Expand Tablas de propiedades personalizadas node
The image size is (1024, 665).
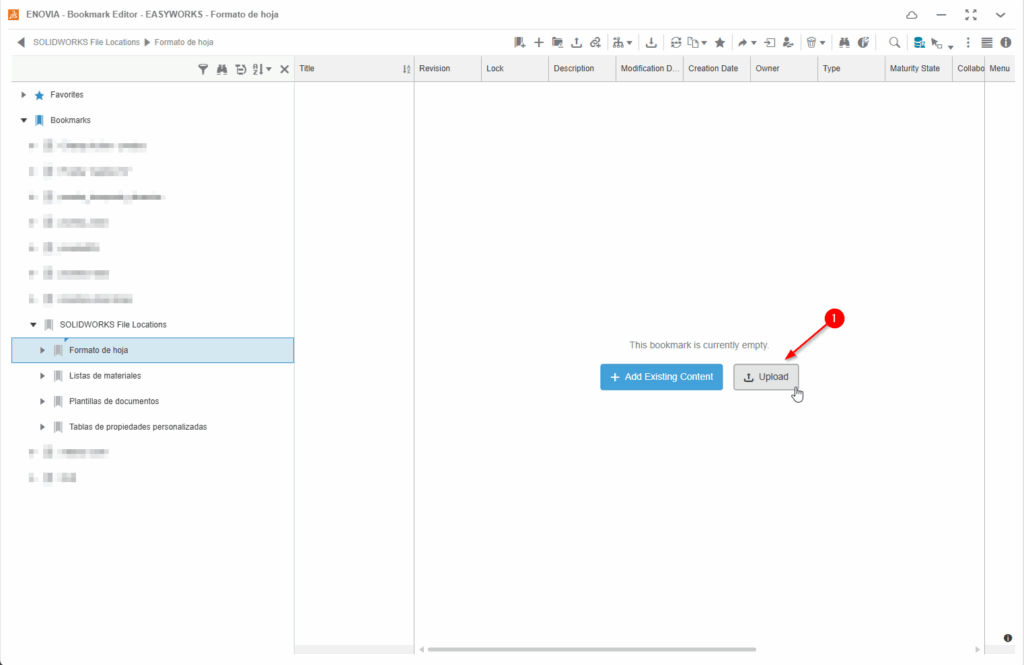pos(42,427)
